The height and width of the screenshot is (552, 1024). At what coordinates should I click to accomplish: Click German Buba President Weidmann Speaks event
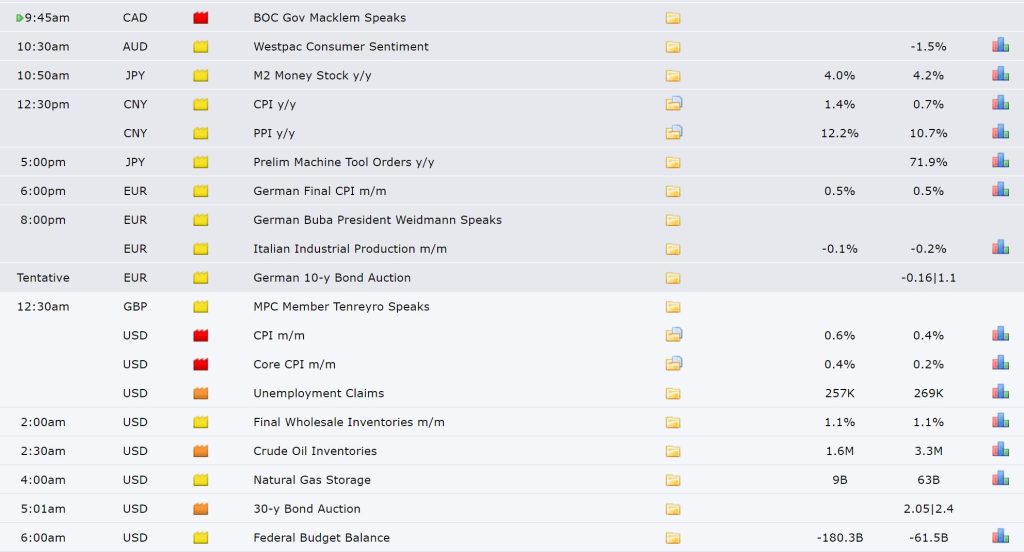click(377, 220)
